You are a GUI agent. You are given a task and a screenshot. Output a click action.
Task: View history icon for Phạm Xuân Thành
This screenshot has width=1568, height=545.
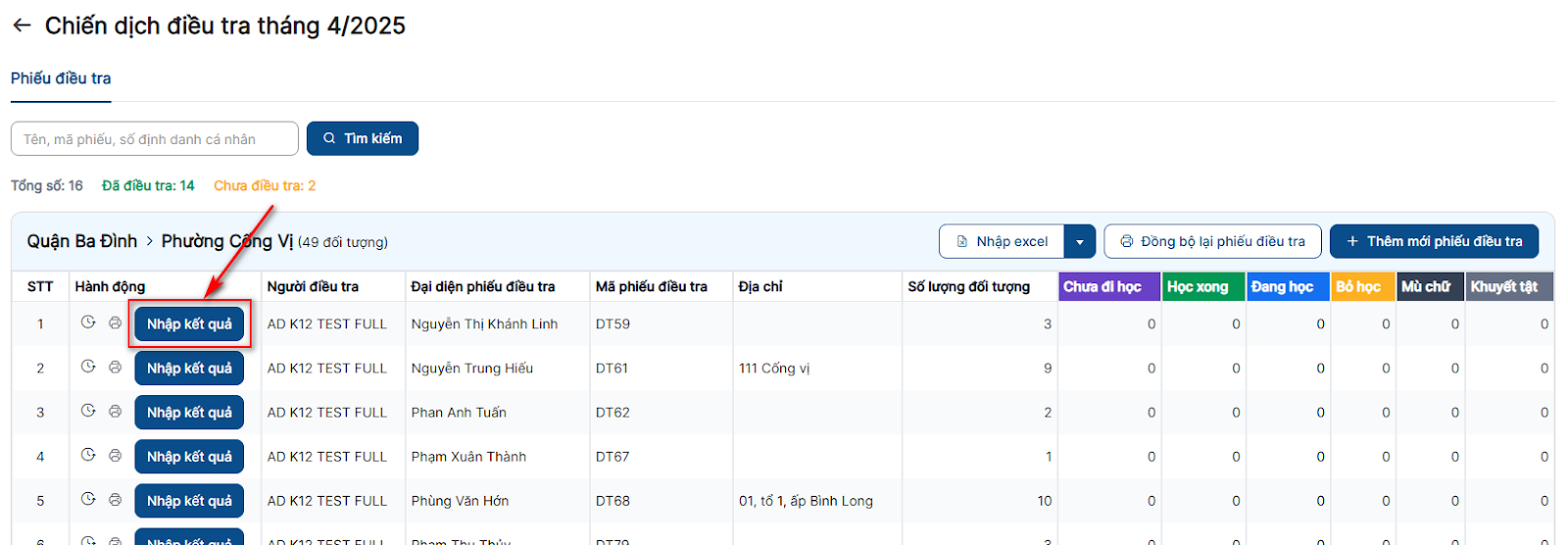(x=88, y=455)
